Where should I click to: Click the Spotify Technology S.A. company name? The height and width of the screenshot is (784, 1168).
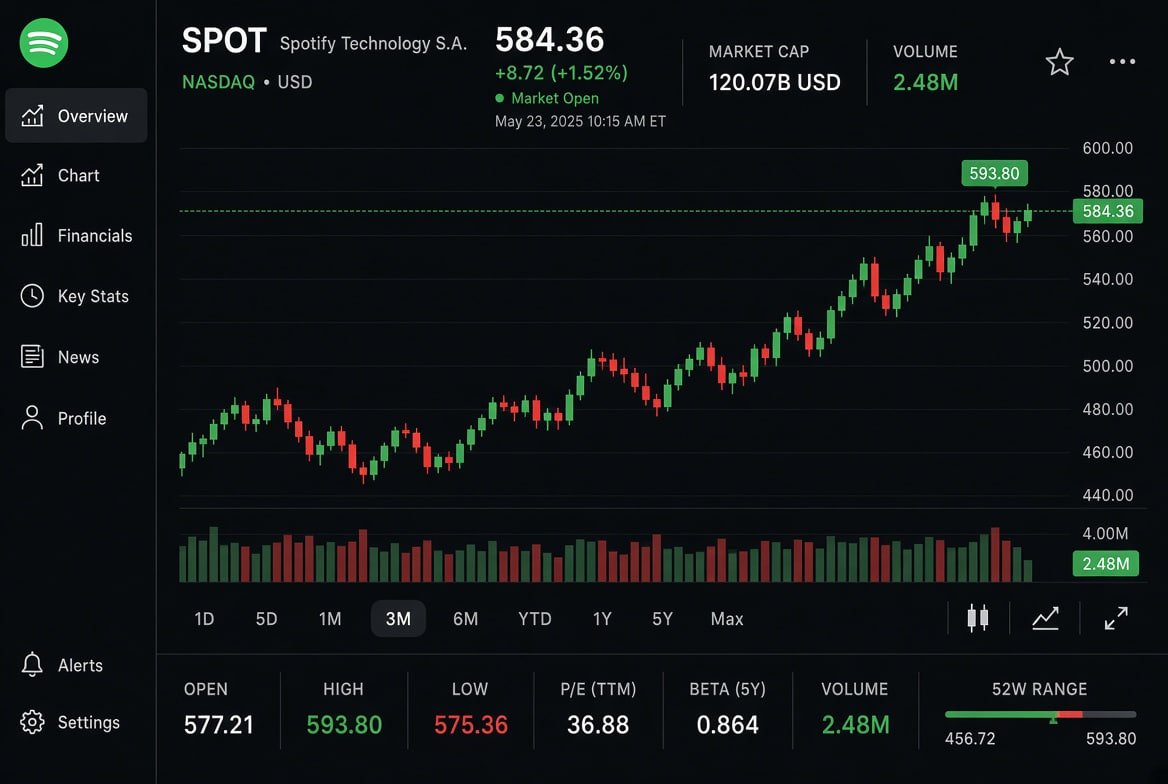pos(373,43)
